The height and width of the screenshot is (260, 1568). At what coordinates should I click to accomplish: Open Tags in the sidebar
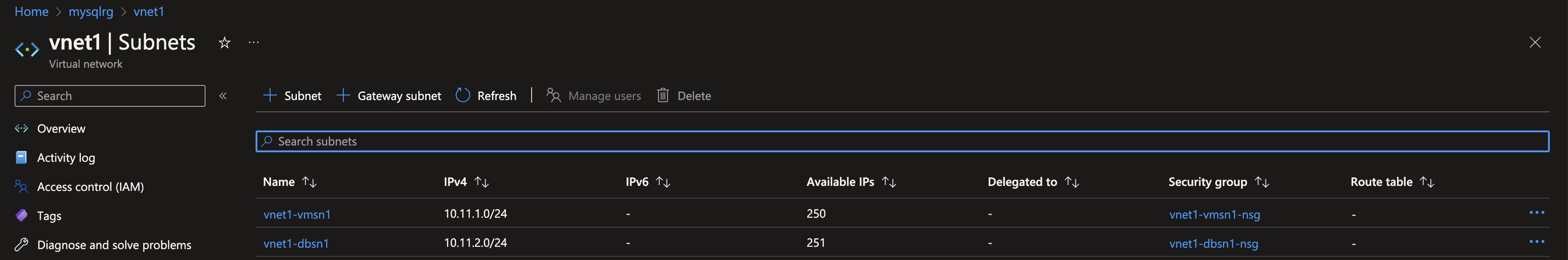click(x=49, y=215)
